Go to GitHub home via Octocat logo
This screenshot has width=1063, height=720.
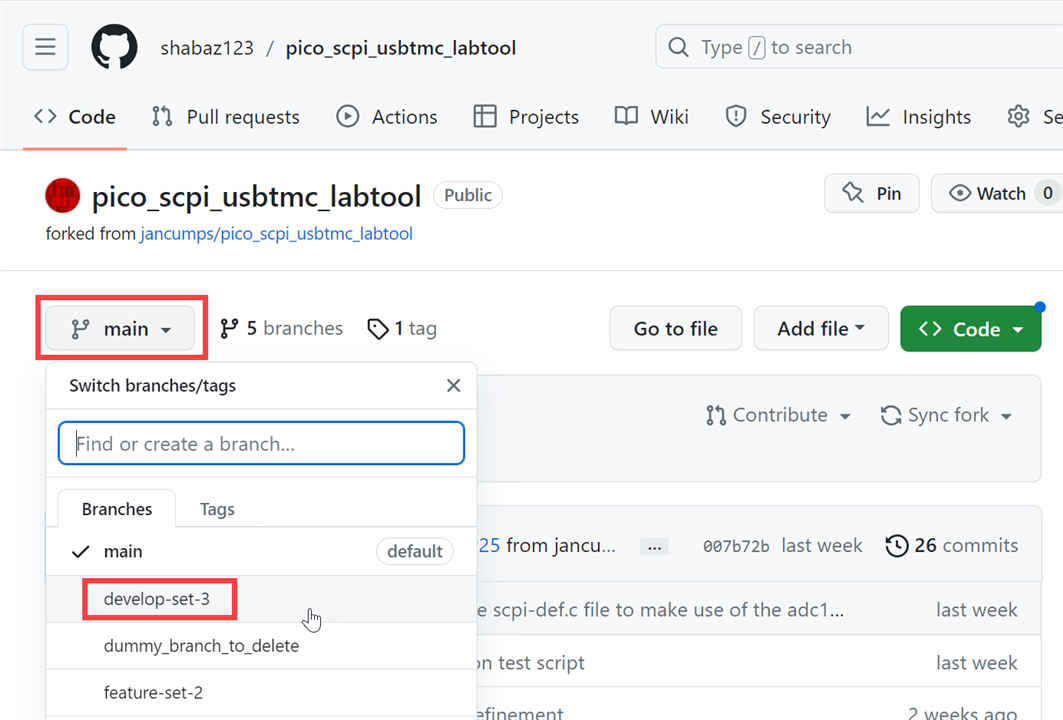click(x=115, y=47)
